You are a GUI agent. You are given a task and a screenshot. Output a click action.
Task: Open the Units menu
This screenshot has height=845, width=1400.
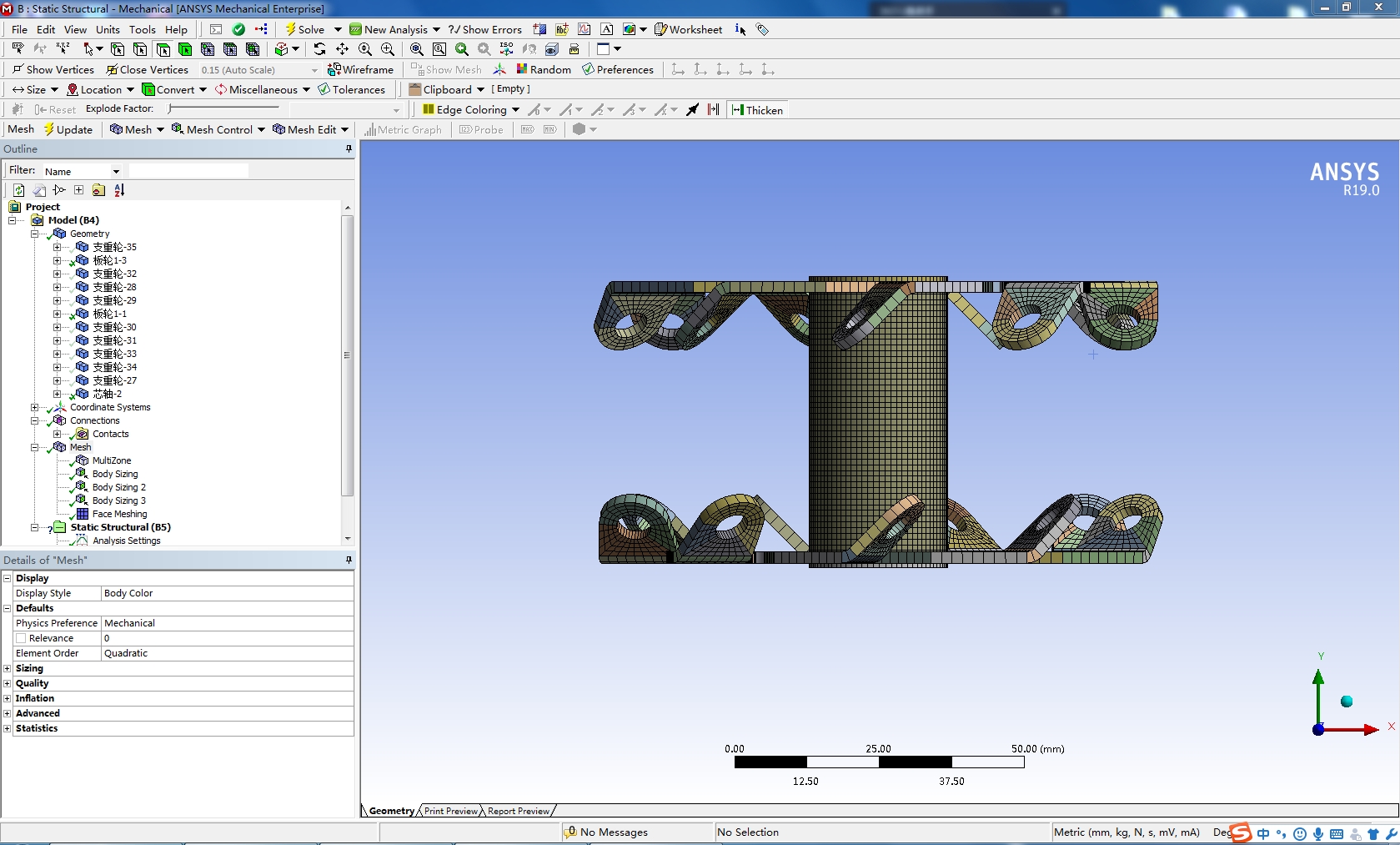coord(108,29)
